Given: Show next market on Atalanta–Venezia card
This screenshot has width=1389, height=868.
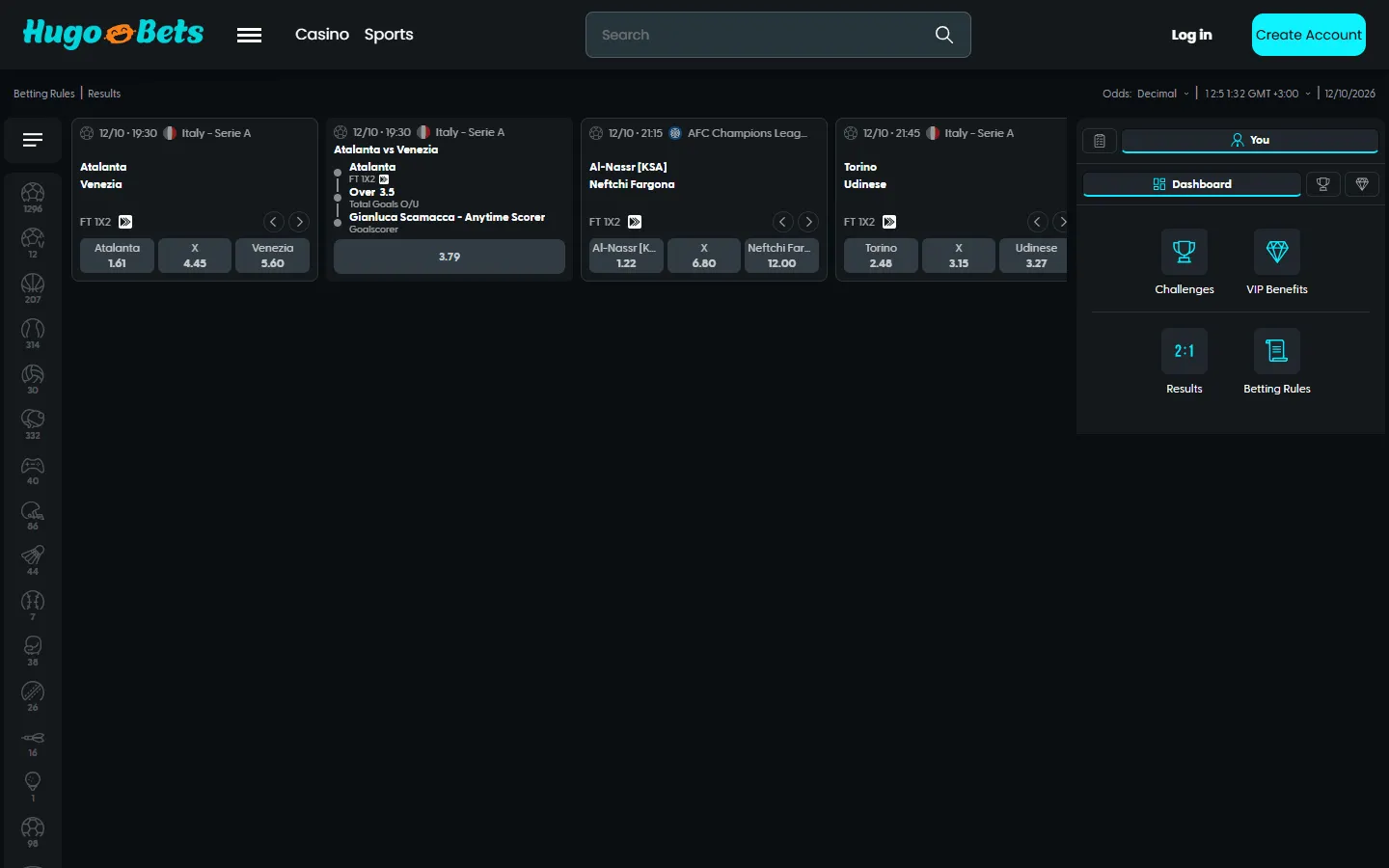Looking at the screenshot, I should [300, 222].
